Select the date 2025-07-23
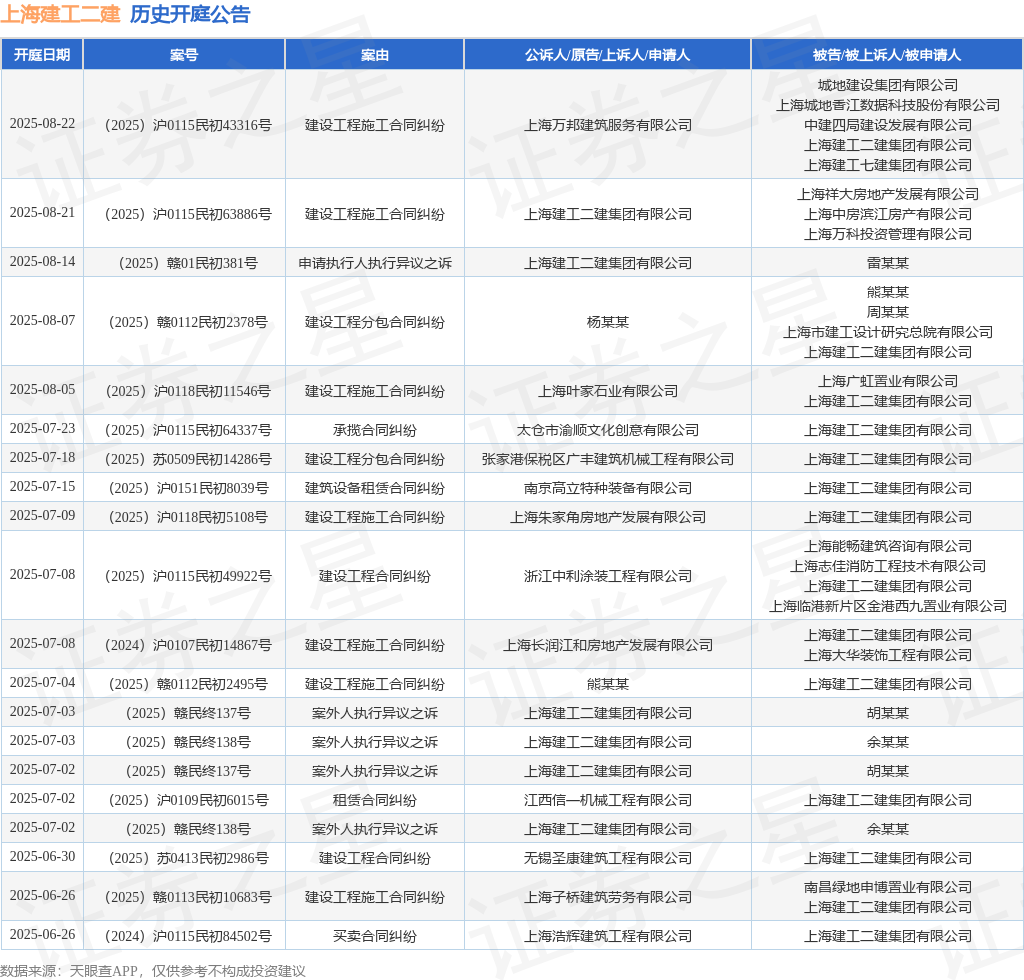Image resolution: width=1024 pixels, height=980 pixels. (x=42, y=428)
